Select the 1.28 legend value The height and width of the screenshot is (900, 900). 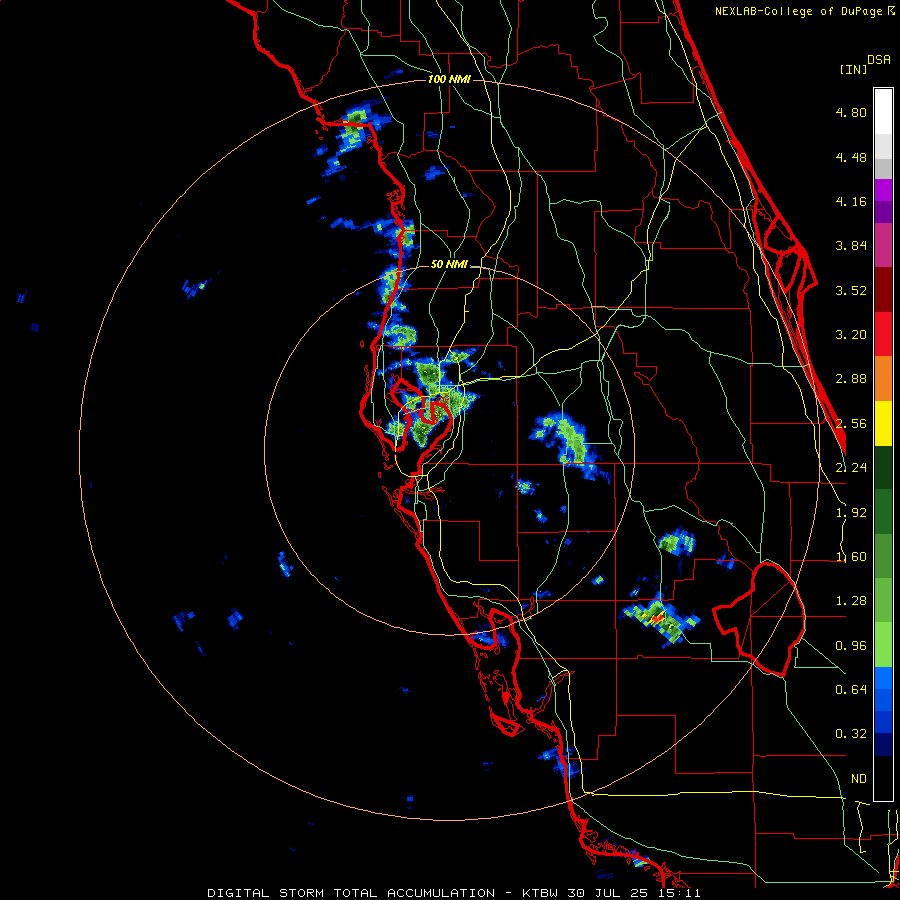coord(851,601)
